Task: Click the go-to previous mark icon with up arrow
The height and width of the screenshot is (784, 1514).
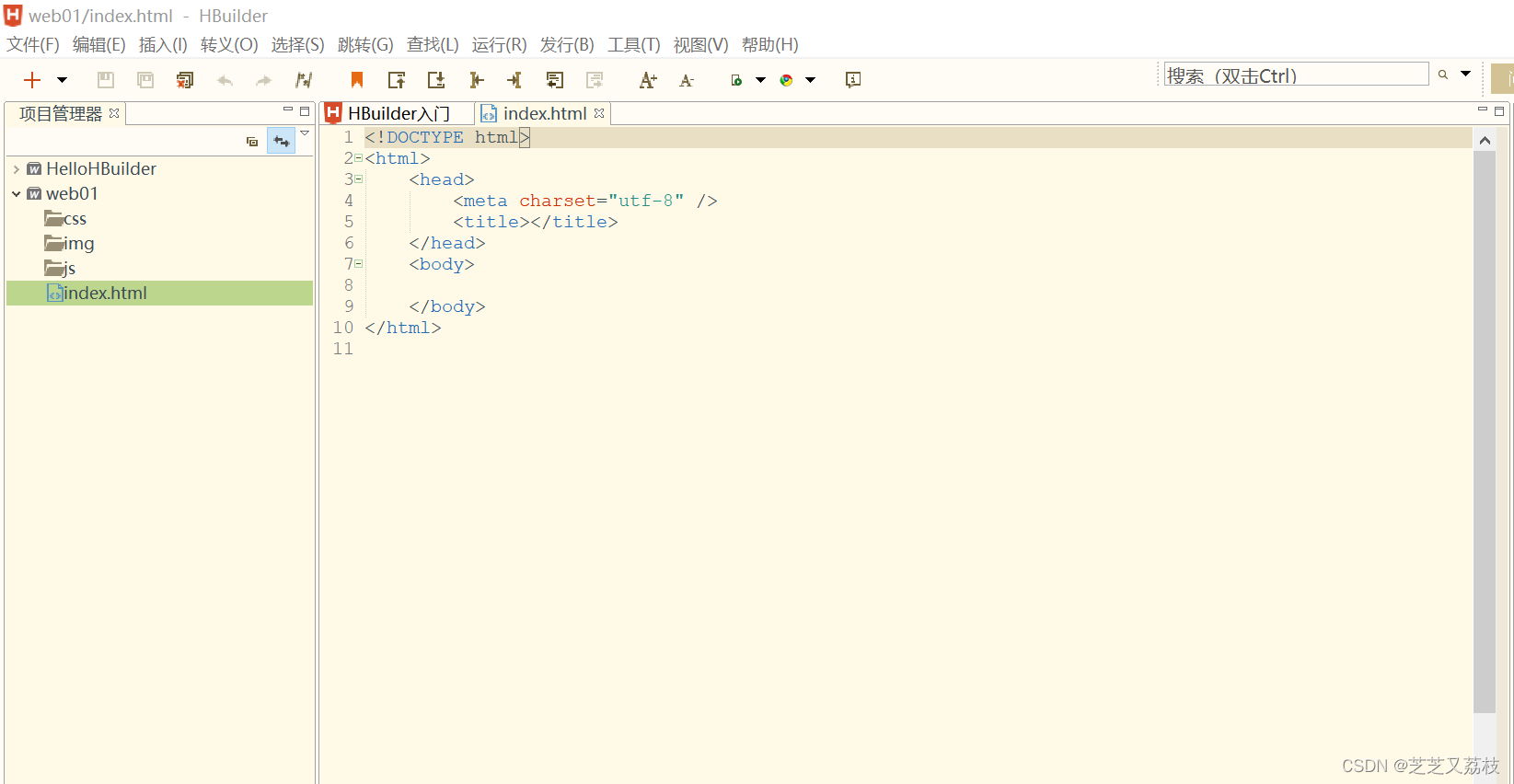Action: tap(397, 80)
